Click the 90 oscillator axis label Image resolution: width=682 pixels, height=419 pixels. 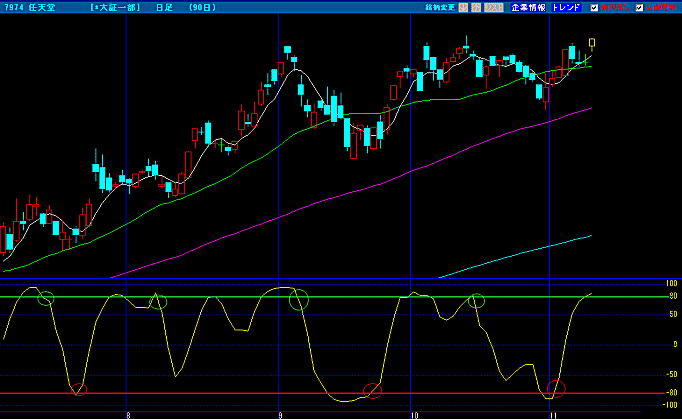click(x=673, y=296)
